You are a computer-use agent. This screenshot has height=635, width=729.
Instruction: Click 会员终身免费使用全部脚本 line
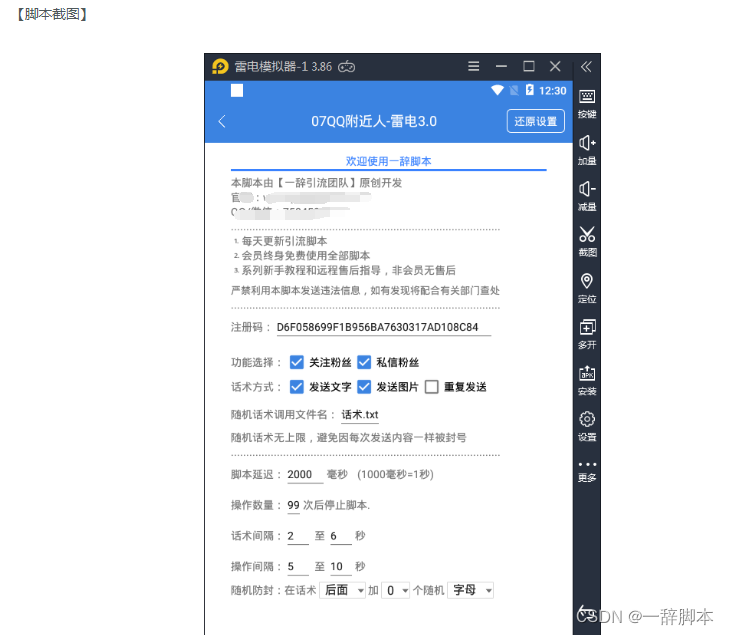tap(305, 256)
